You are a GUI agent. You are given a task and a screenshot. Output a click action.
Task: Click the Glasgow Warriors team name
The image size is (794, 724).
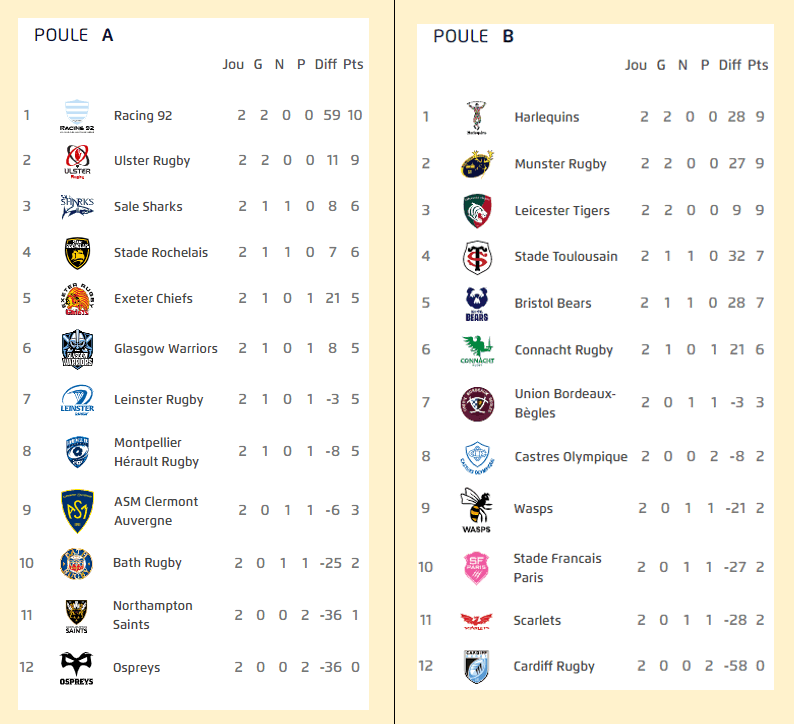pos(165,348)
